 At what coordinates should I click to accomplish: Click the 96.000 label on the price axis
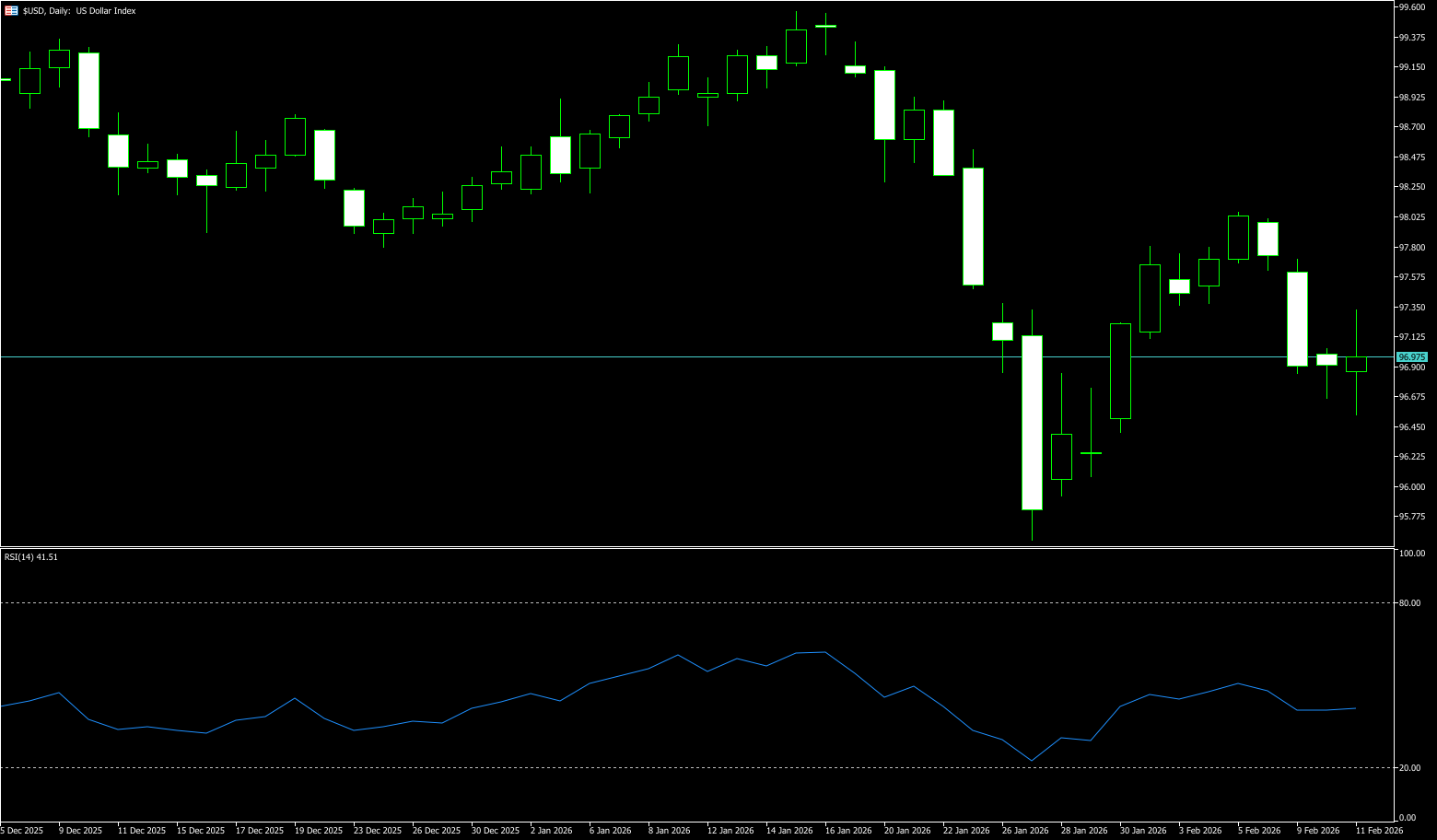[1411, 487]
